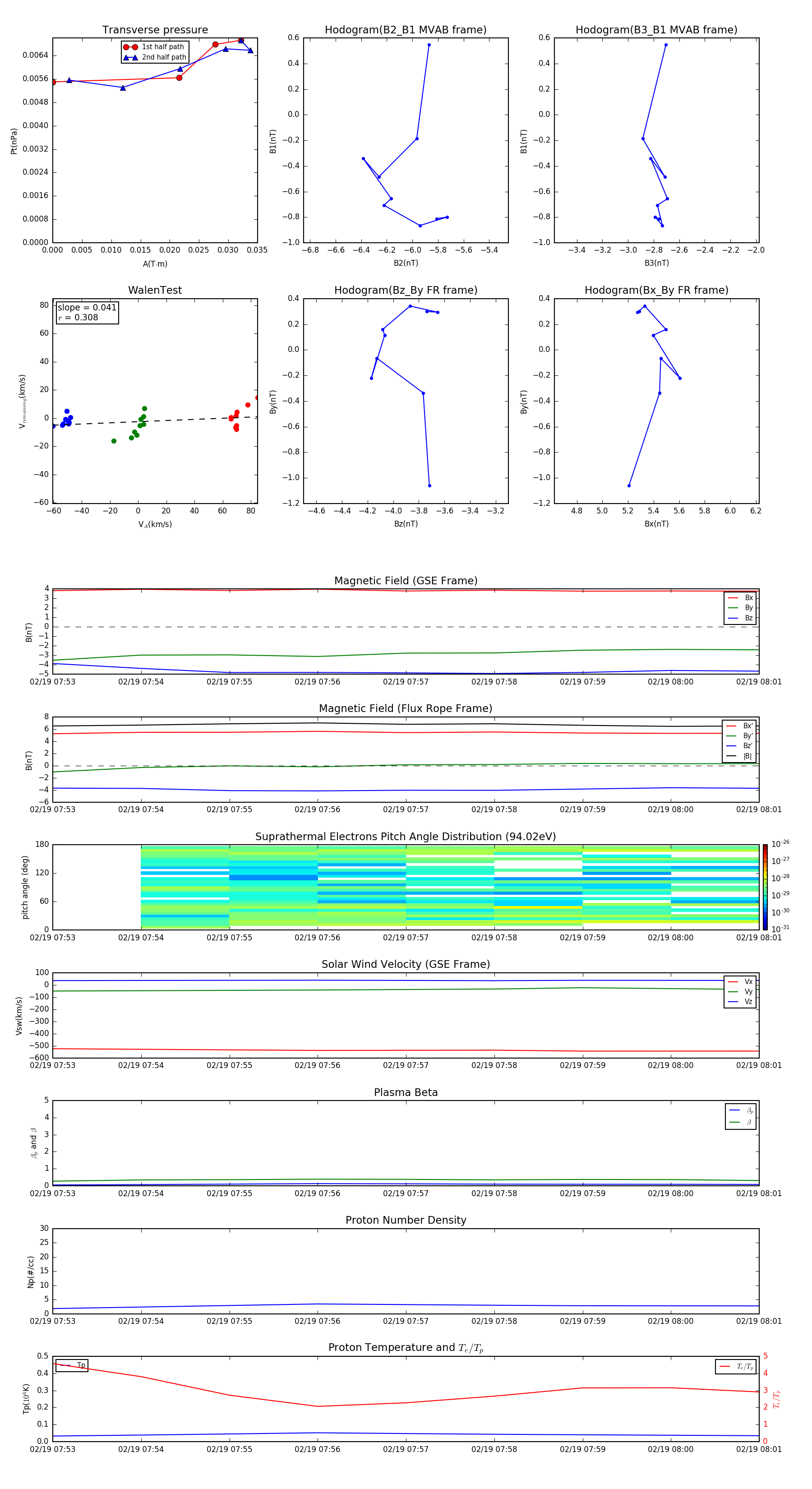Click the "r = 0.308" annotation

78,317
